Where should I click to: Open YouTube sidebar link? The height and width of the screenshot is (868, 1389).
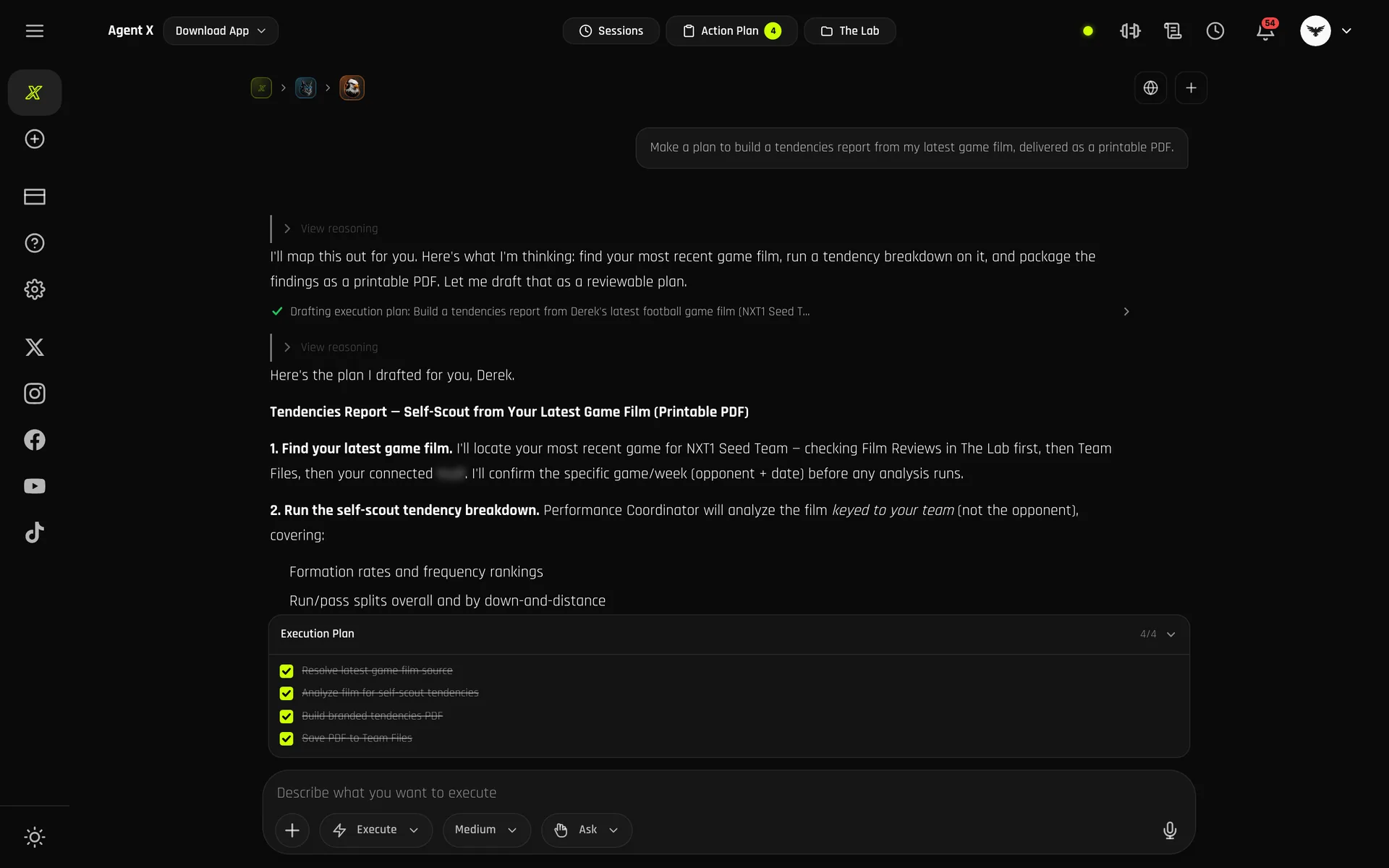35,486
